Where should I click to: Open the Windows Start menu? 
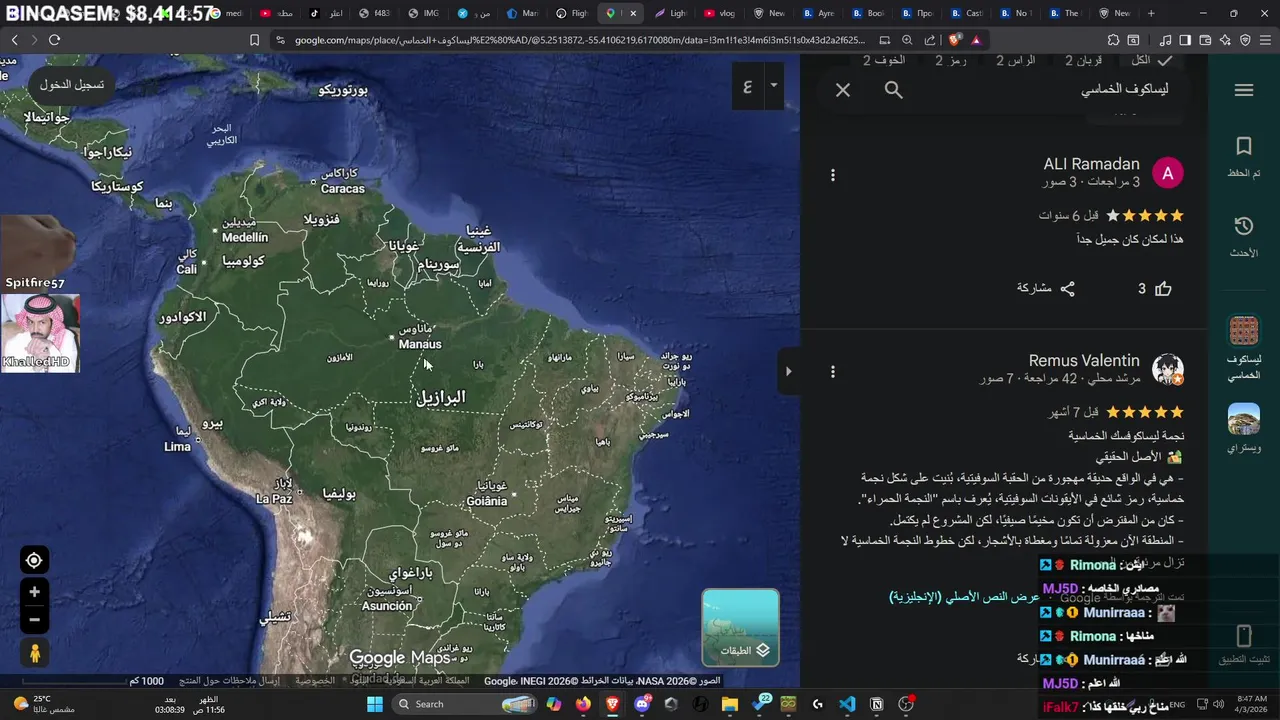point(374,704)
